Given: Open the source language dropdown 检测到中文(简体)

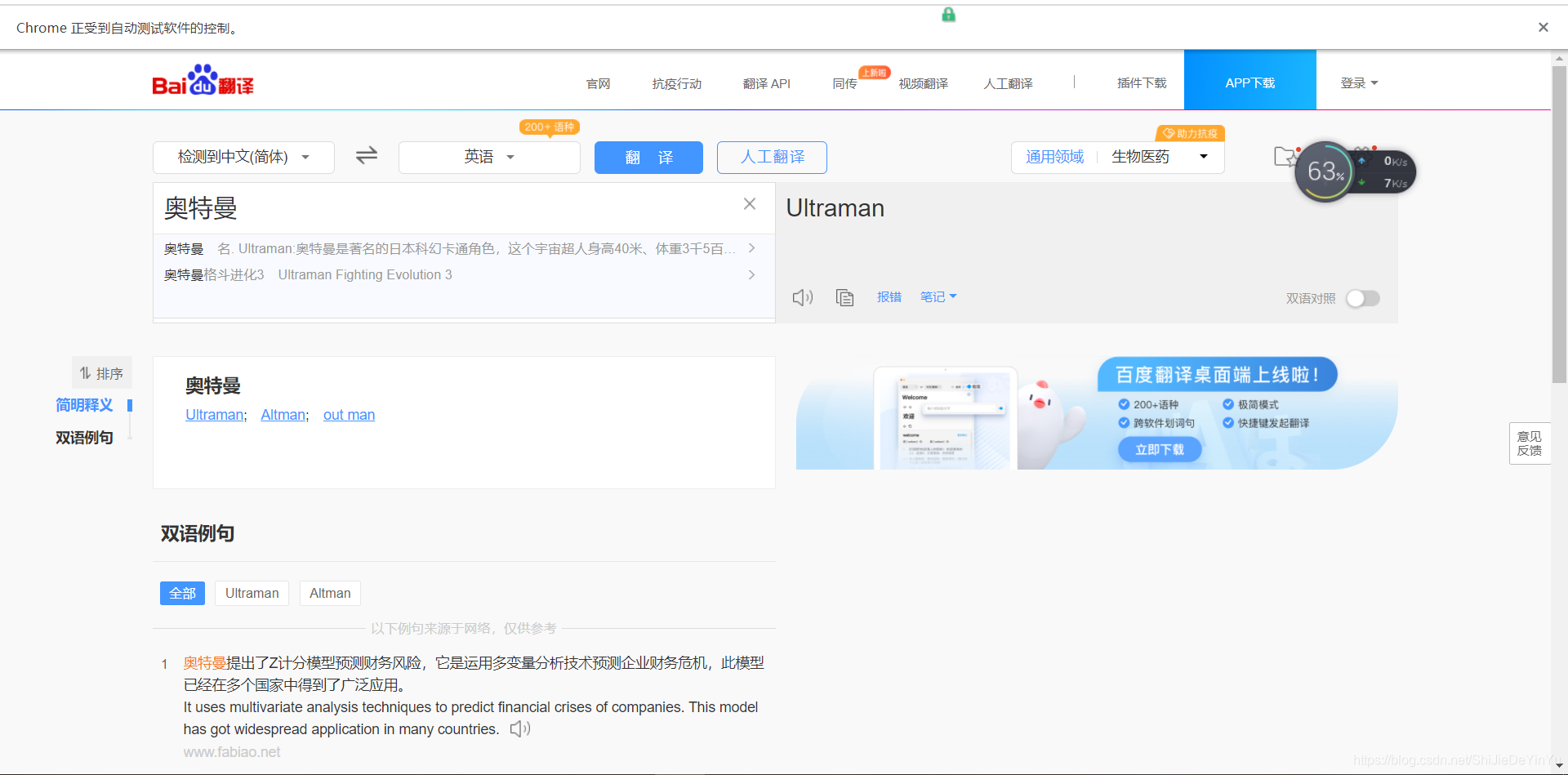Looking at the screenshot, I should [x=243, y=157].
